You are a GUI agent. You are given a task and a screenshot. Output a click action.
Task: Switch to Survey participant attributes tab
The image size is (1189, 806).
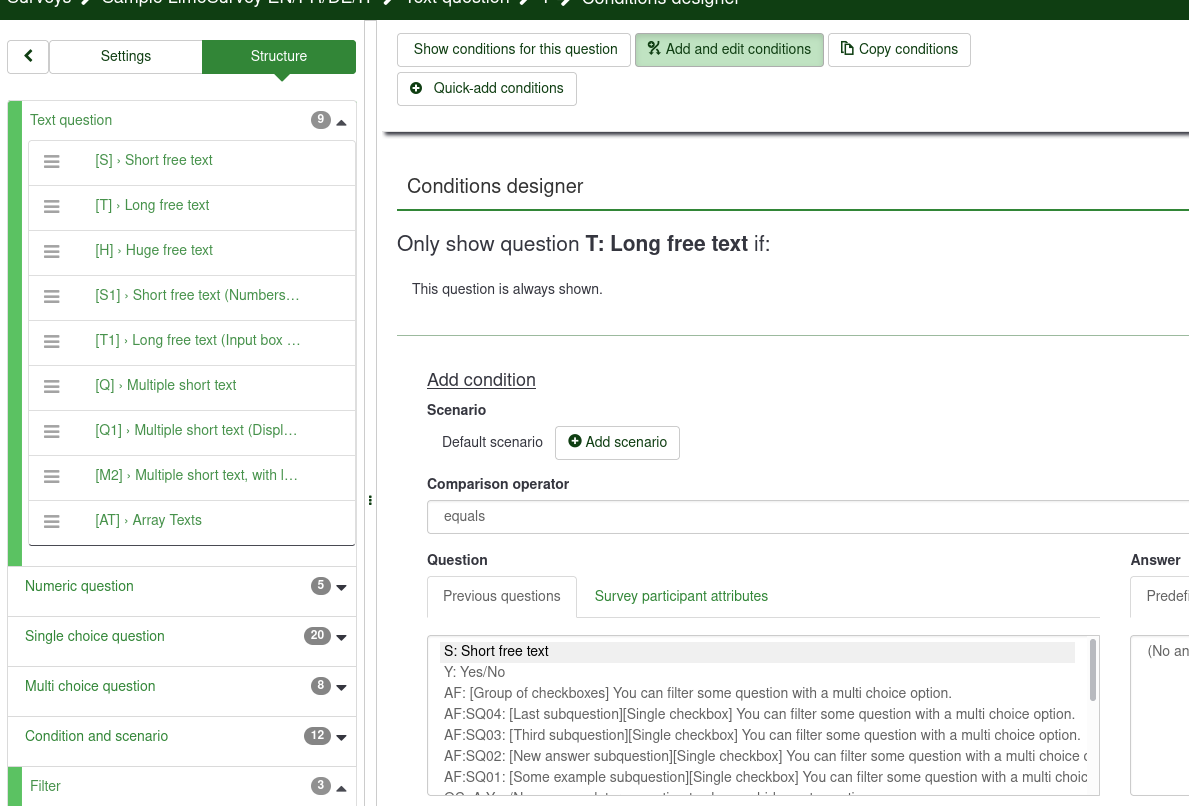tap(681, 597)
